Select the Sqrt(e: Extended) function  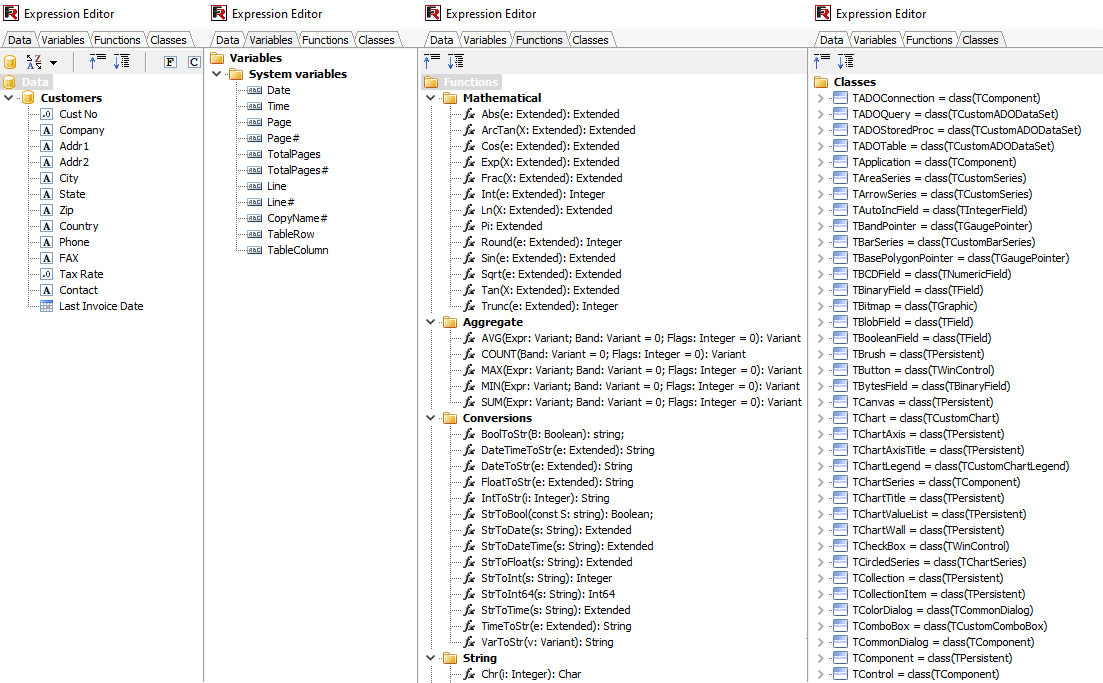coord(551,274)
